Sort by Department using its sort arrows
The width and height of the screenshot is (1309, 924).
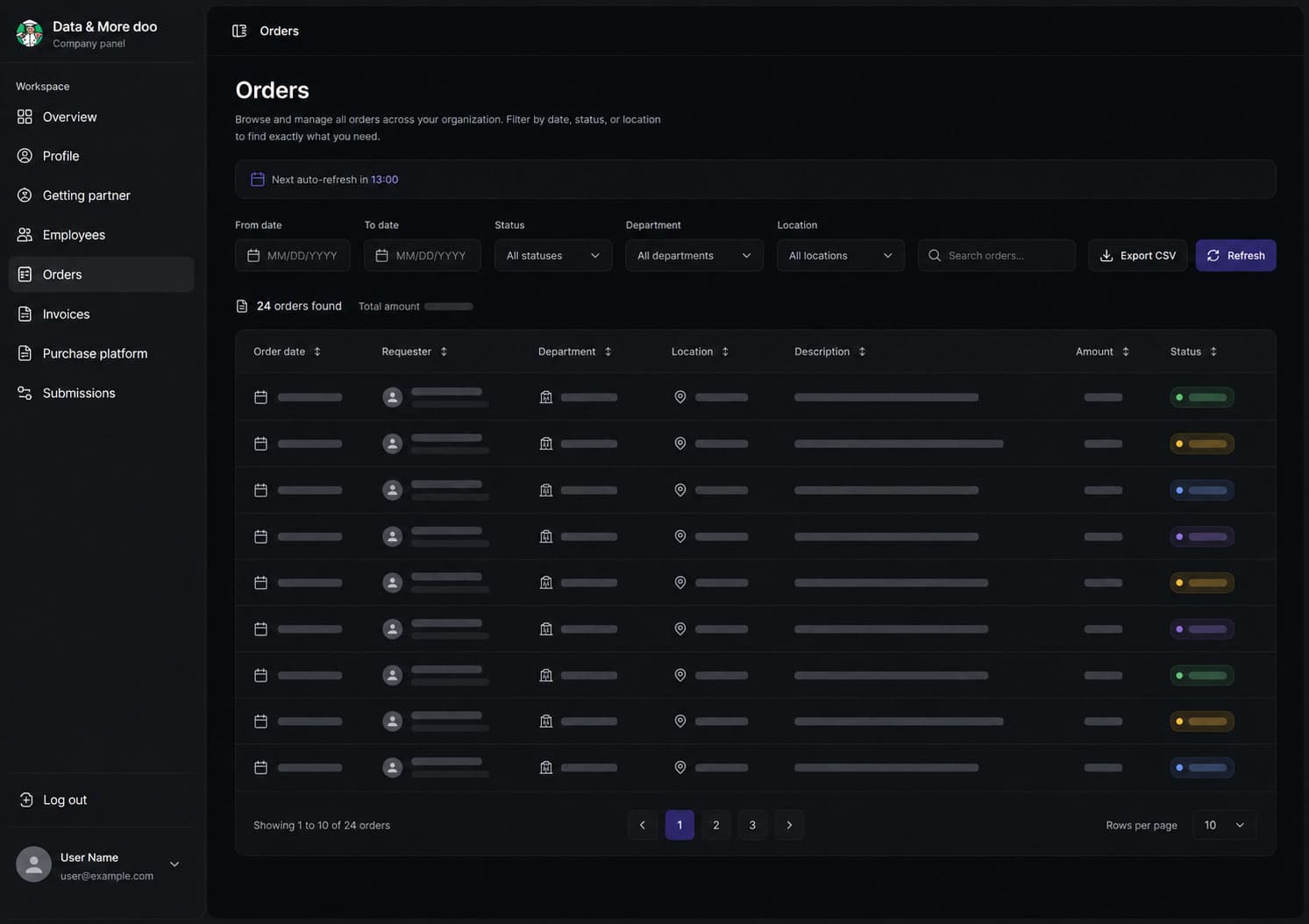point(608,352)
